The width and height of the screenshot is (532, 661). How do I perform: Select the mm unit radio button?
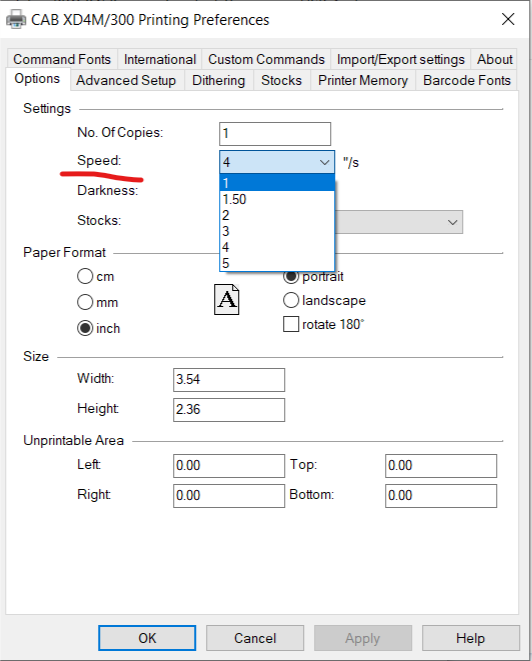coord(85,302)
